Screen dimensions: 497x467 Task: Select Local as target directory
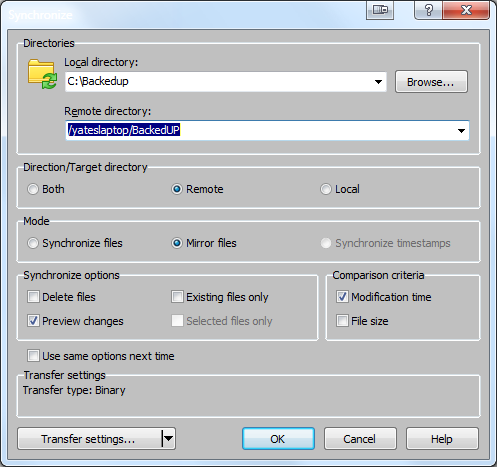tap(326, 189)
